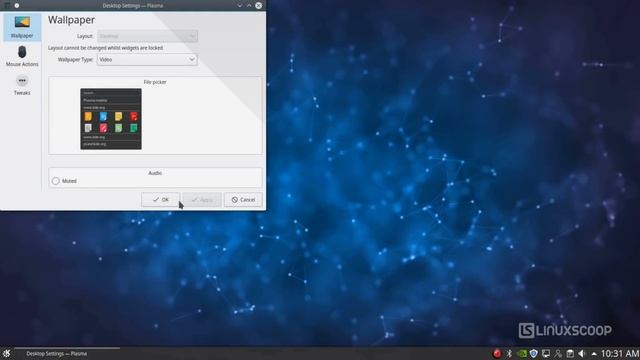Click the greyed-out Layout dropdown
Image resolution: width=640 pixels, height=360 pixels.
point(147,36)
